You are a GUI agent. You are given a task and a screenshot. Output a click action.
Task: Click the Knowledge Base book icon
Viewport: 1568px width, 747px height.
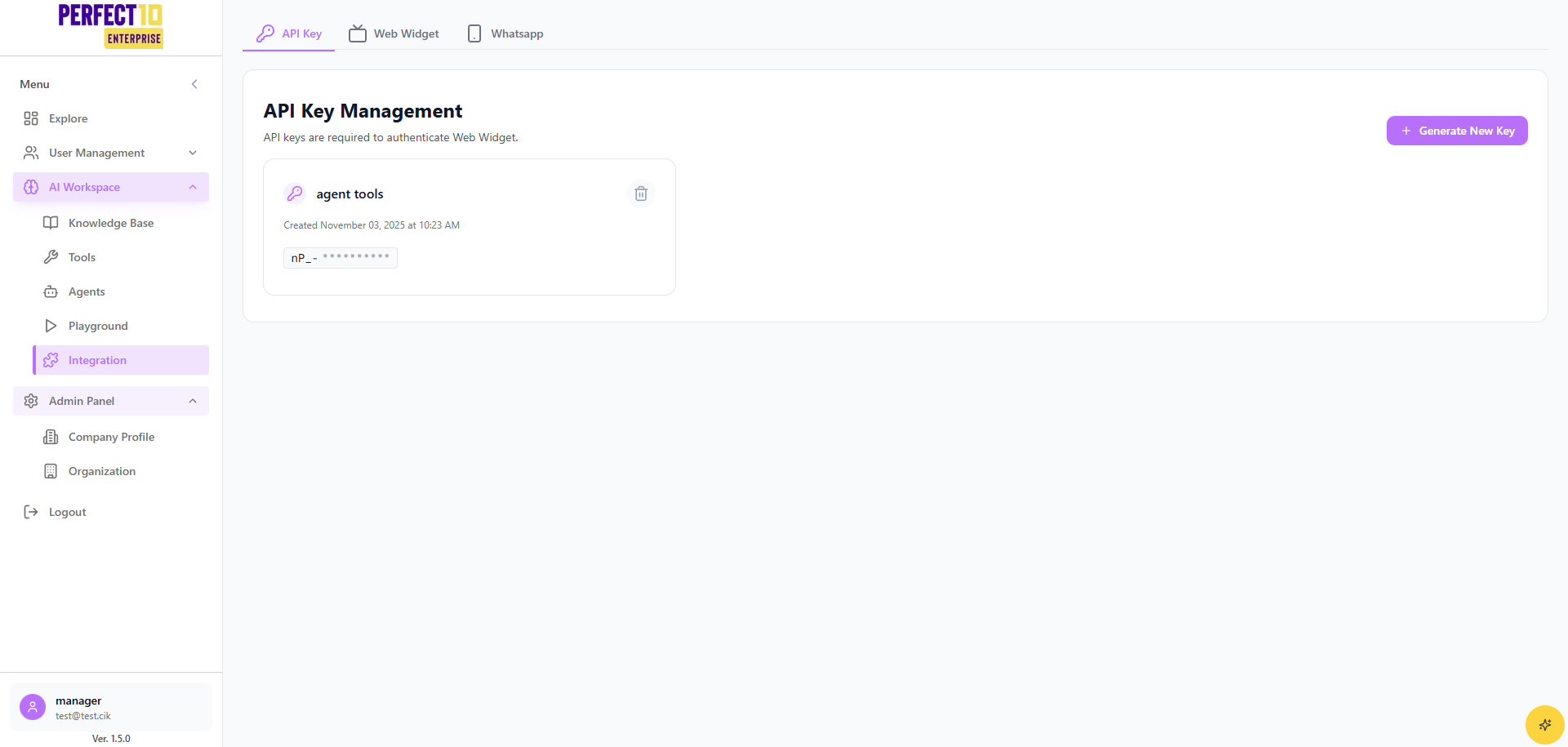51,223
